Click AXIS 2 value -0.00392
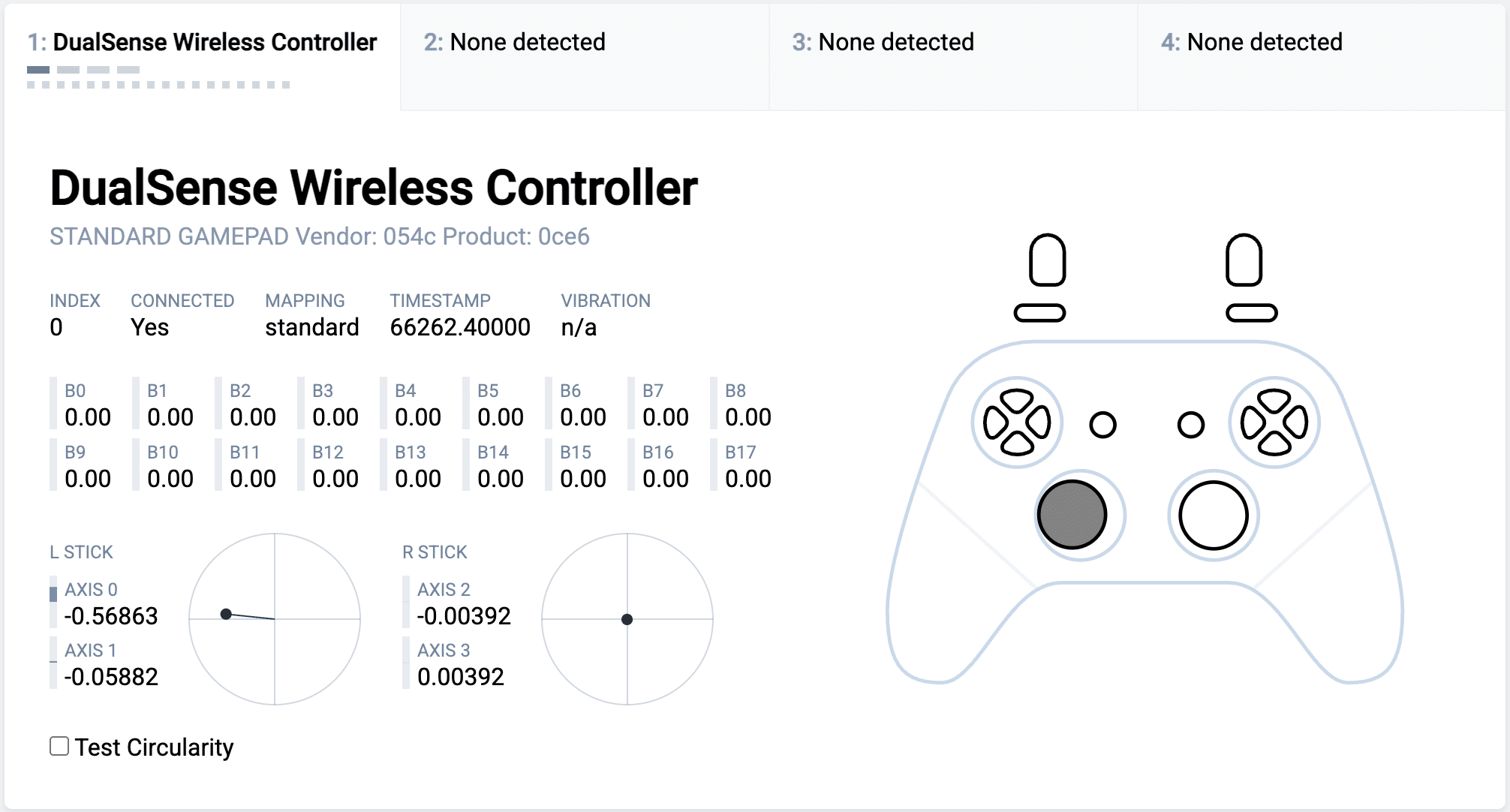The height and width of the screenshot is (812, 1510). pyautogui.click(x=464, y=616)
